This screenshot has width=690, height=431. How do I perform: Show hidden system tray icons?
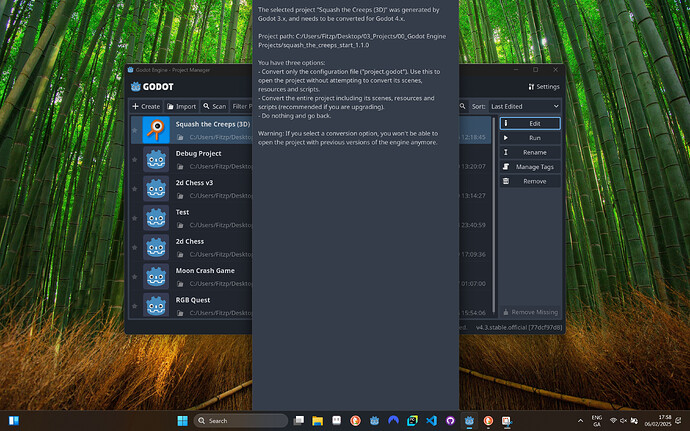(x=580, y=421)
